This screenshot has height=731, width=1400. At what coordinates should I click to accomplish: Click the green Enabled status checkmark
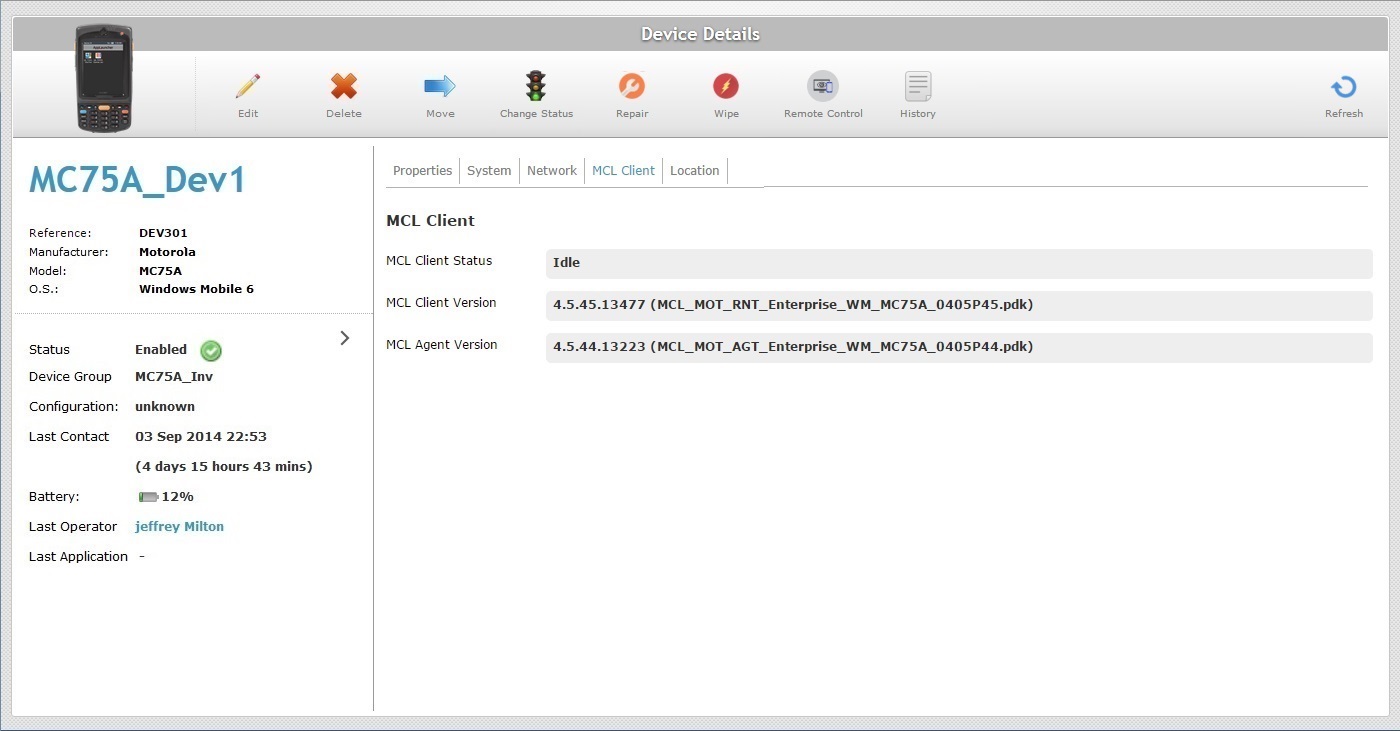[211, 351]
